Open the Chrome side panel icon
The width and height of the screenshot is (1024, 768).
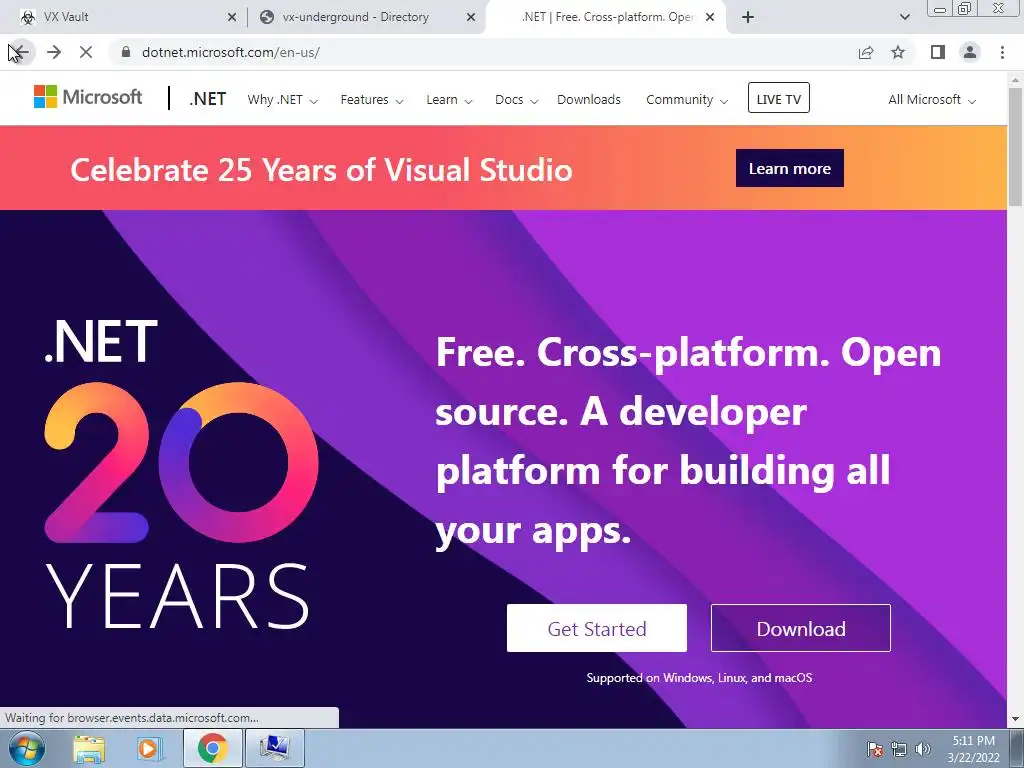[937, 52]
